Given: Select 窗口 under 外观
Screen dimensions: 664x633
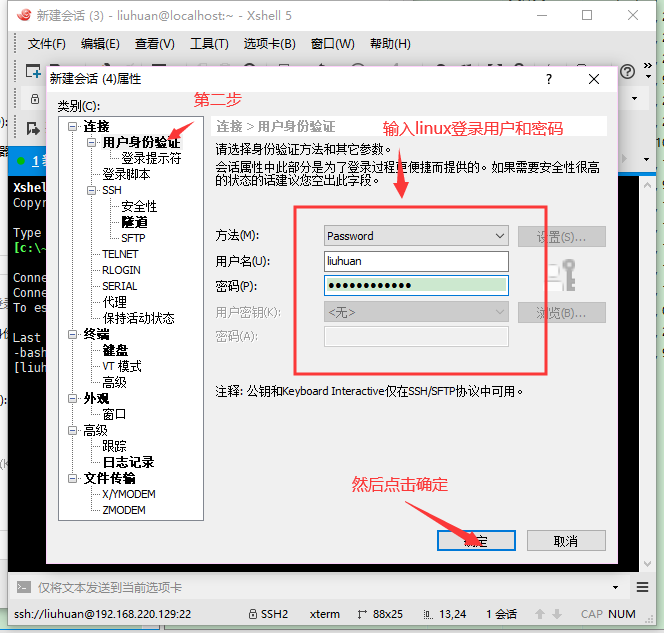Looking at the screenshot, I should click(x=114, y=414).
